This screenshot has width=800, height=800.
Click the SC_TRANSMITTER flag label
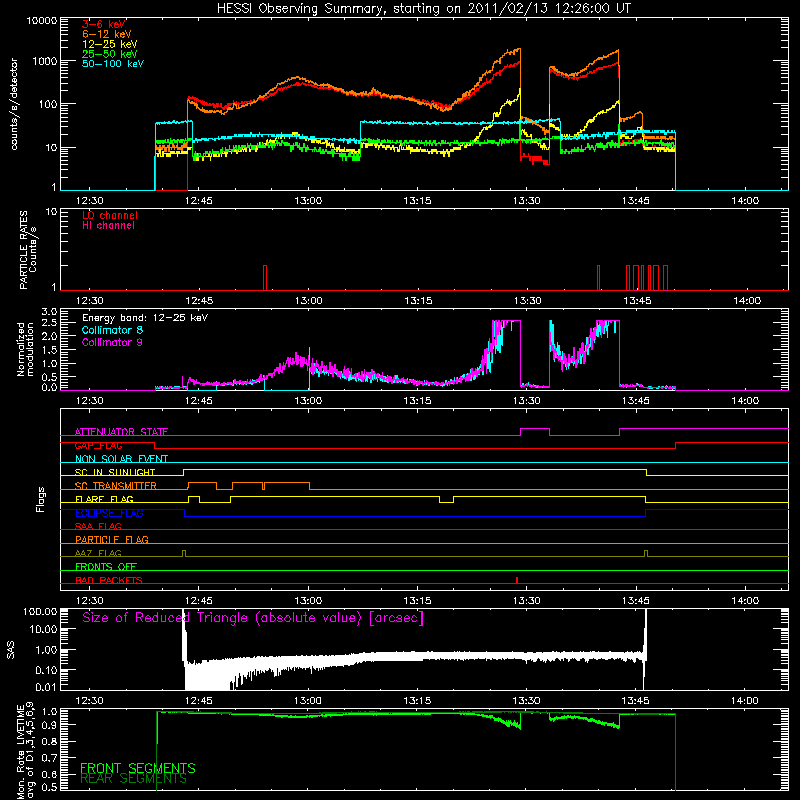(x=116, y=485)
